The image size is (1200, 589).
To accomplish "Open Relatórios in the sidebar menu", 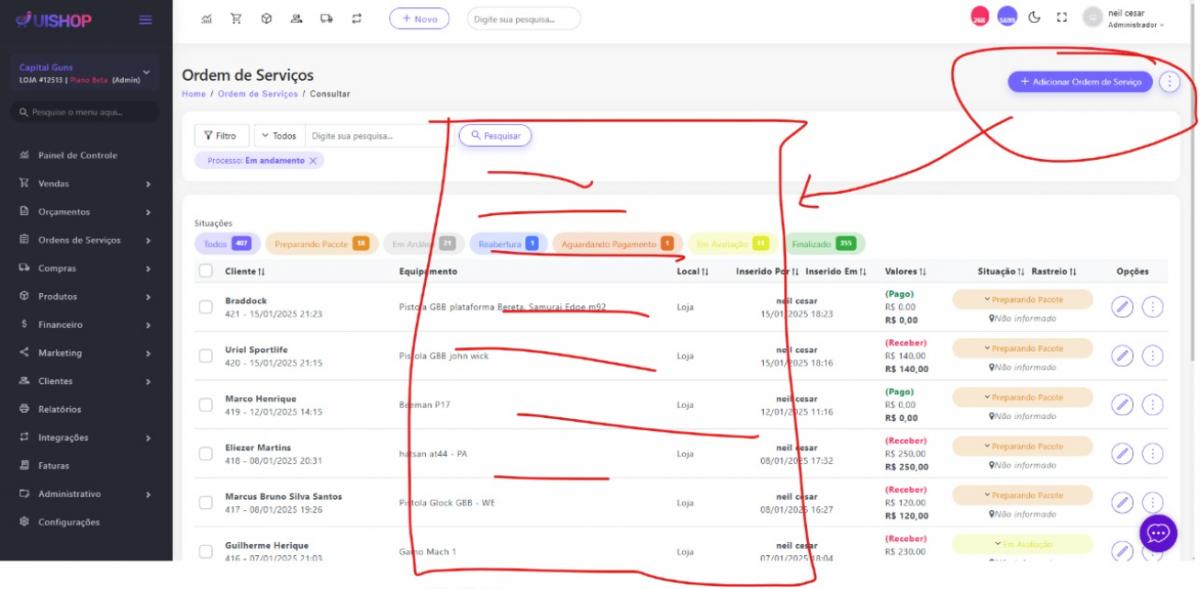I will (60, 409).
